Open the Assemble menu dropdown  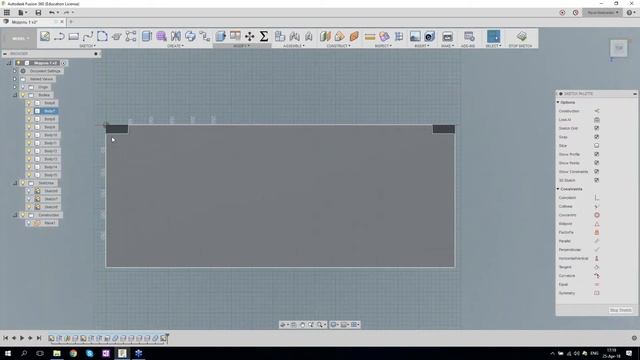(294, 46)
